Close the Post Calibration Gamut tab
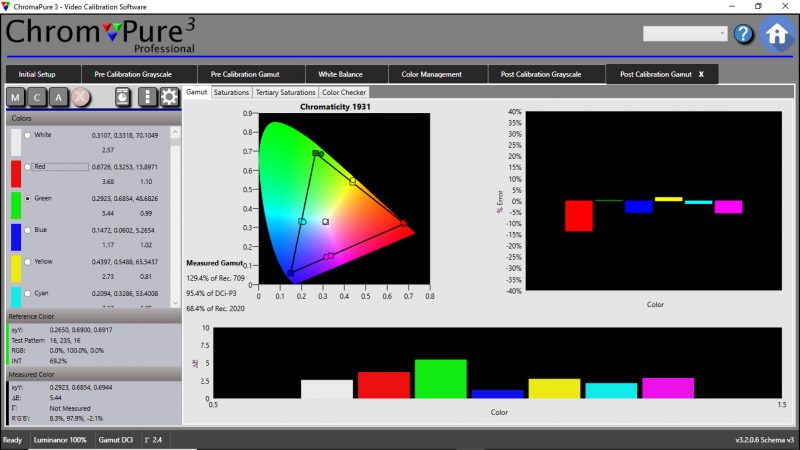 click(x=700, y=74)
